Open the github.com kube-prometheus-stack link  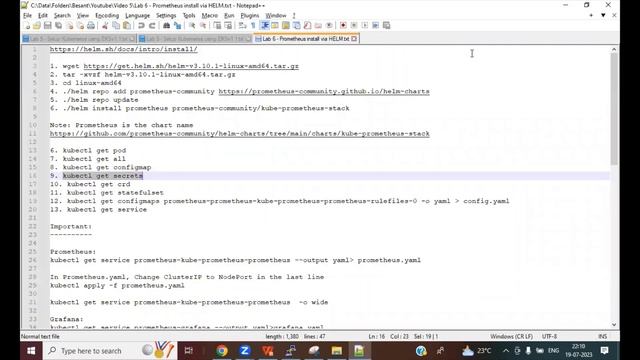coord(240,133)
